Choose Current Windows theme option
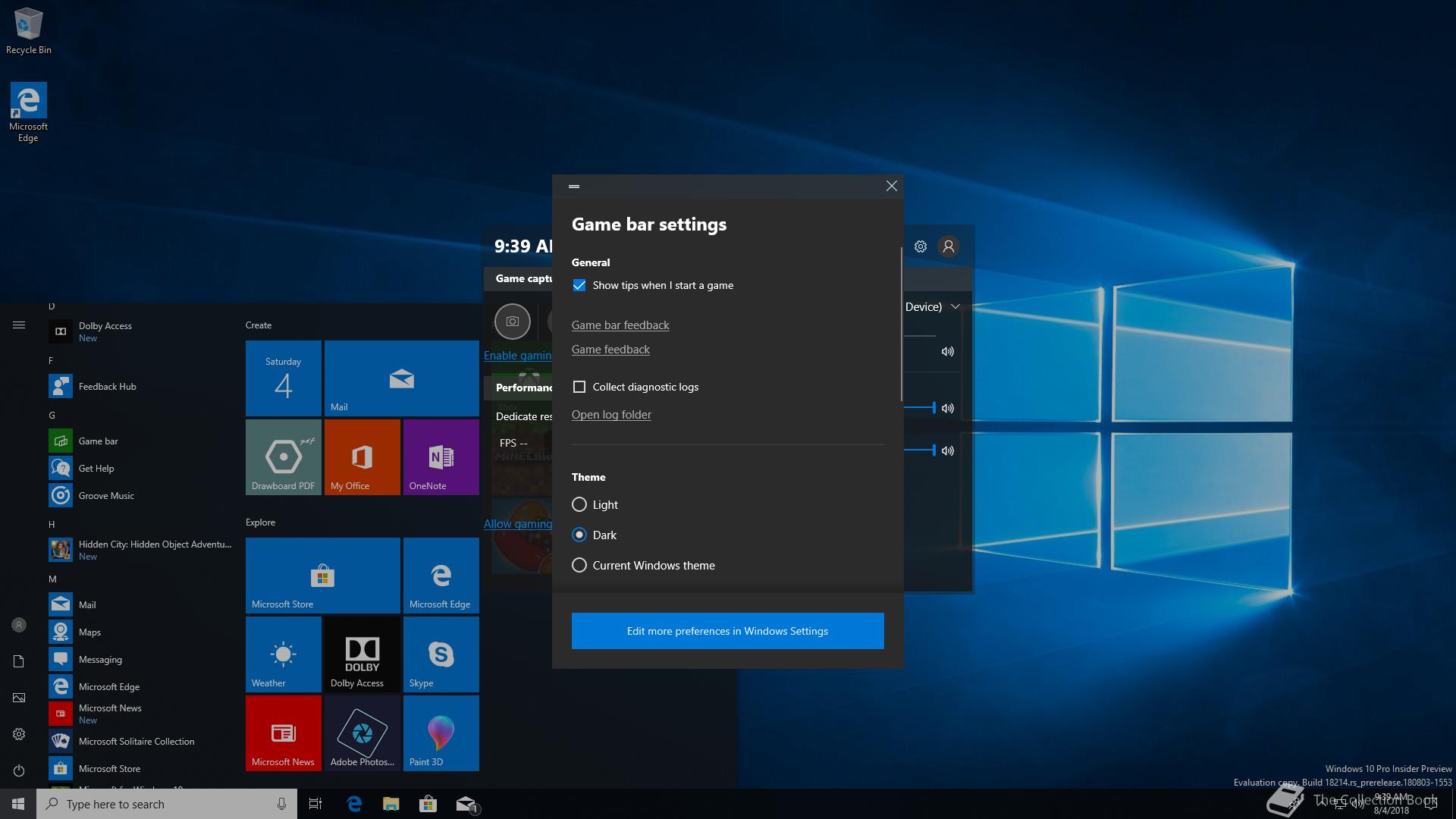 coord(579,565)
